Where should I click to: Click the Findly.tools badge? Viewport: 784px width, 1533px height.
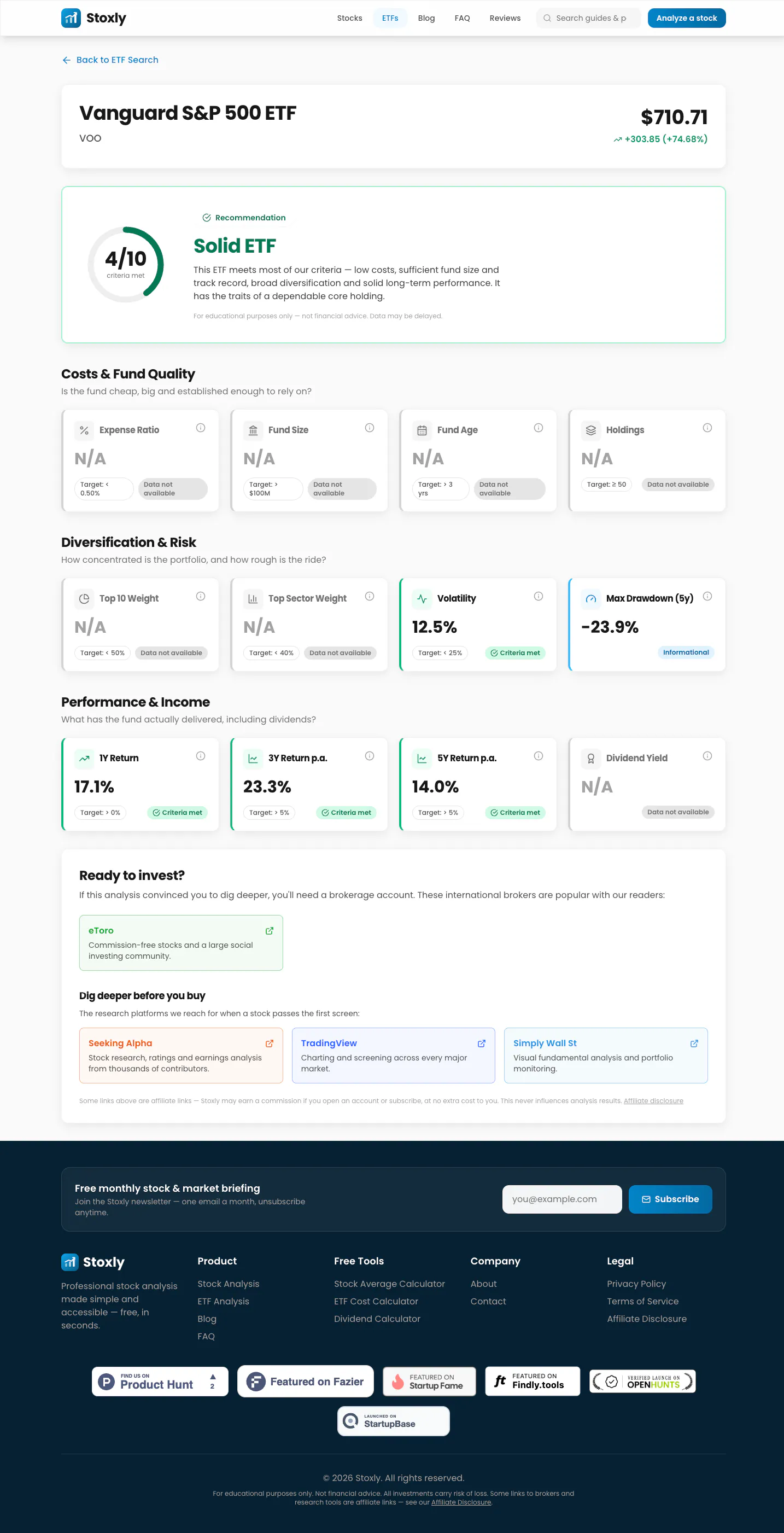coord(533,1382)
